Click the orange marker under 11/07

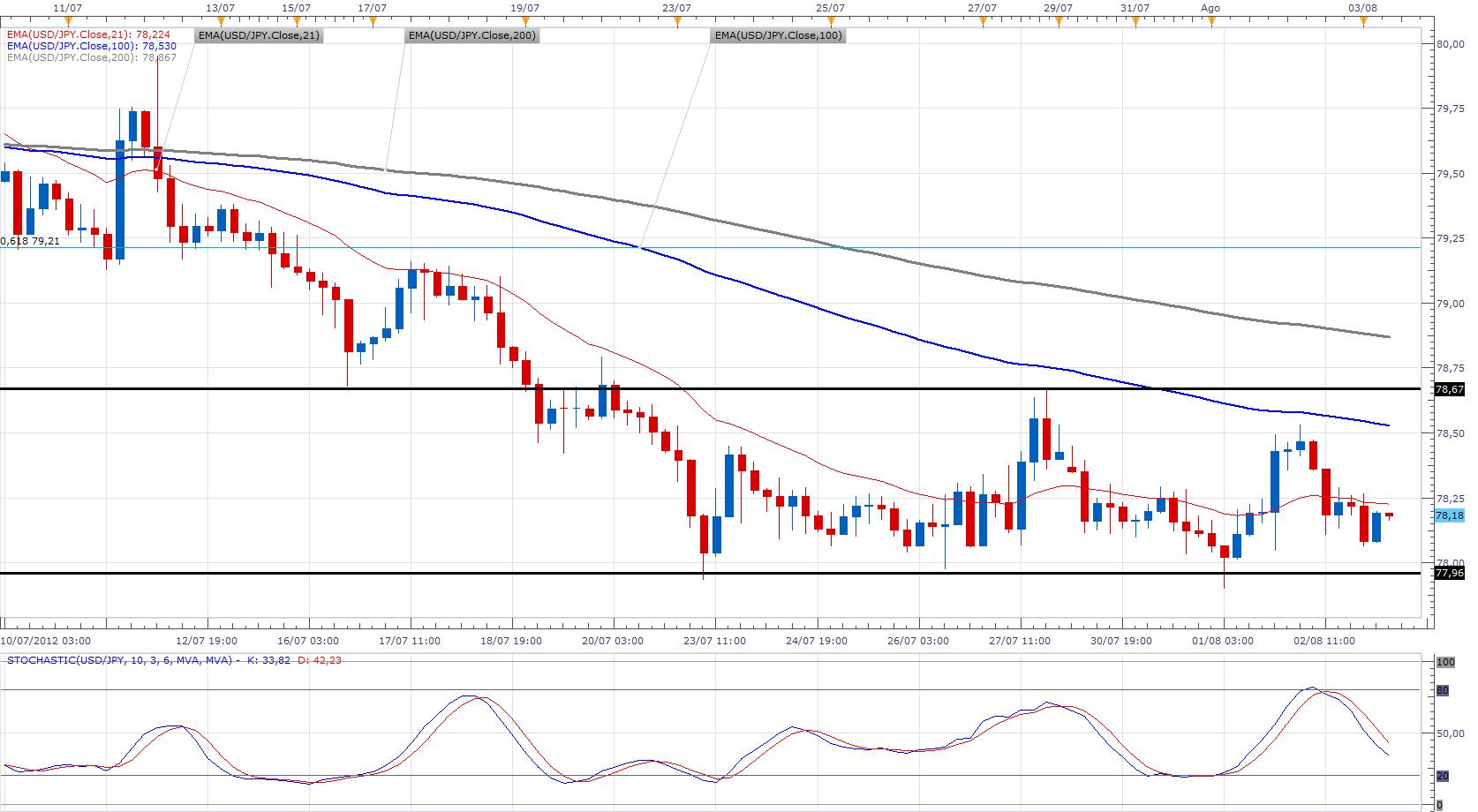(68, 20)
